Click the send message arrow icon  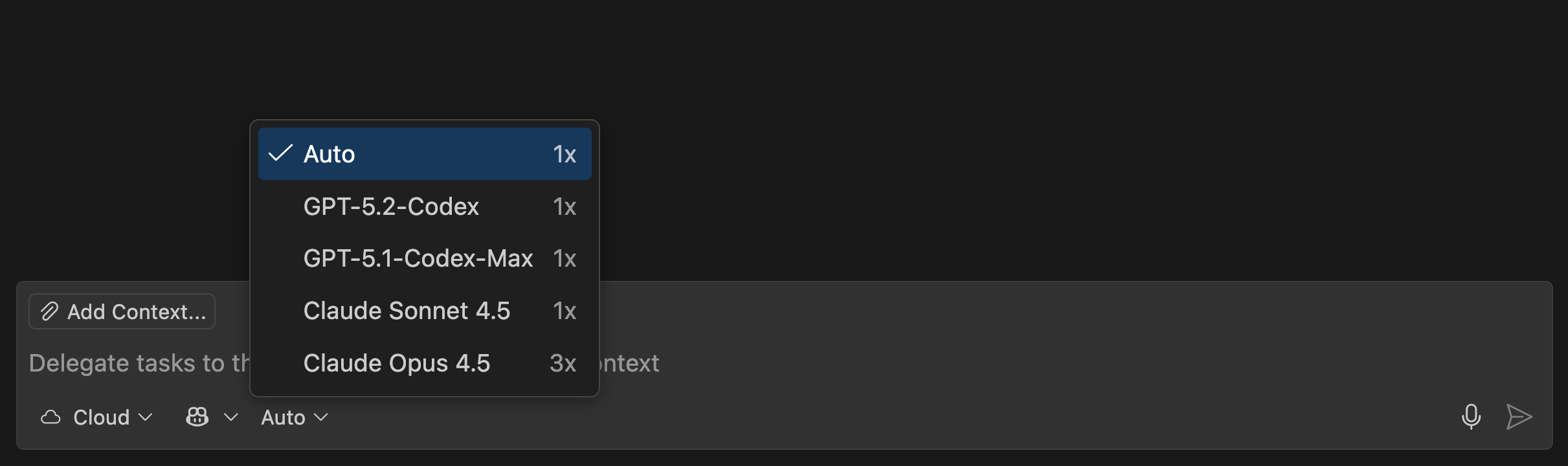pos(1519,417)
